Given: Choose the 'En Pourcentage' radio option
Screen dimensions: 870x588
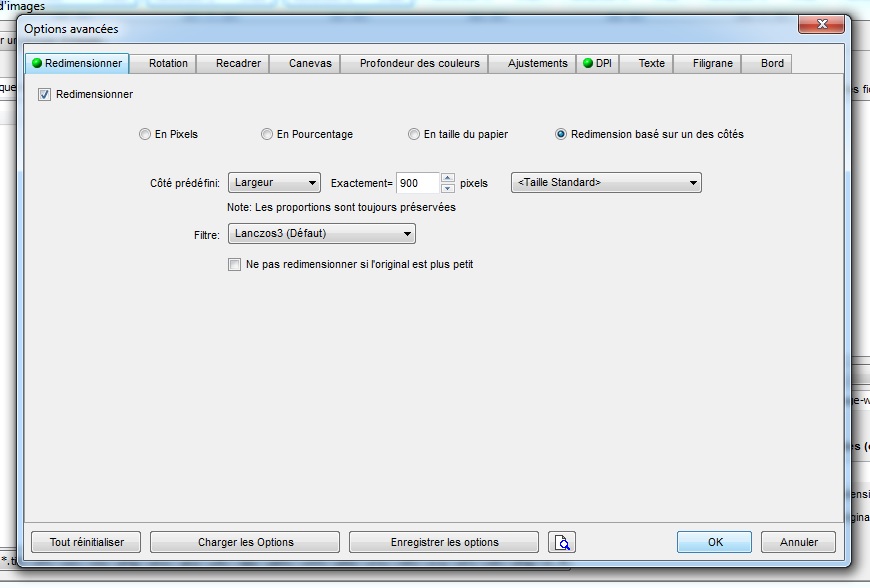Looking at the screenshot, I should tap(267, 134).
